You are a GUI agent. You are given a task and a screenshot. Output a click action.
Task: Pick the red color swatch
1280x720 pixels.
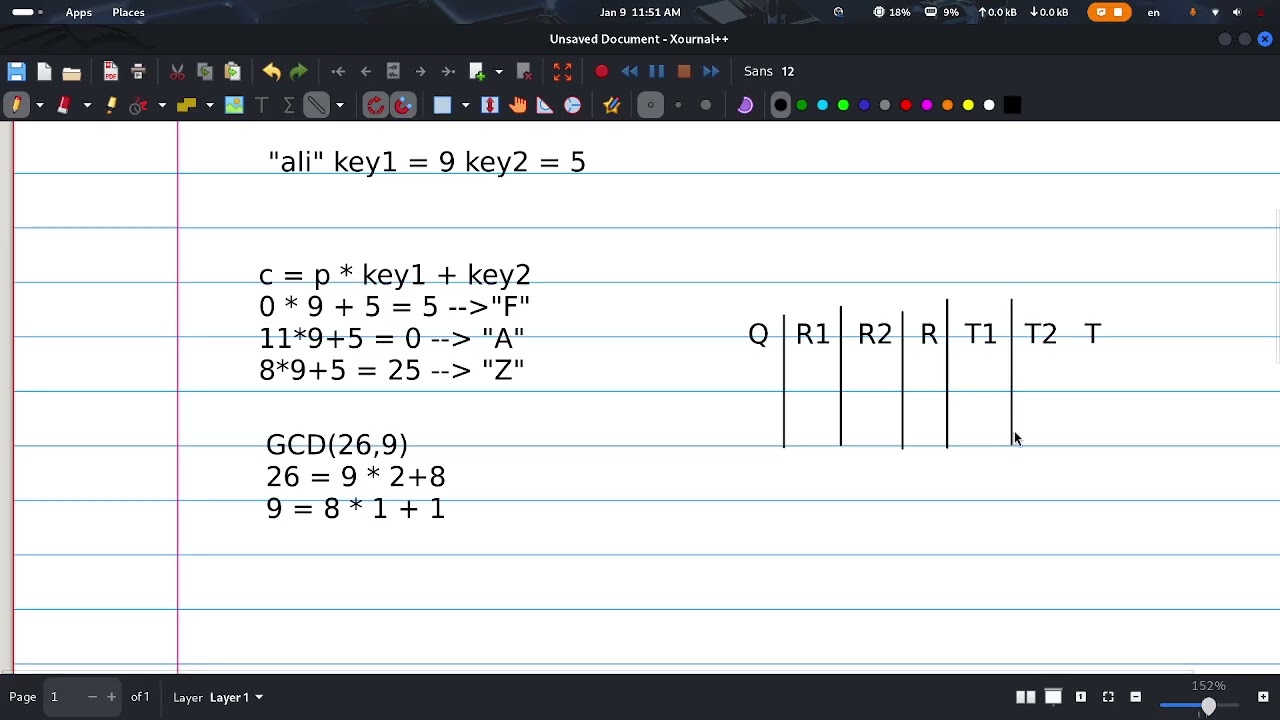[x=906, y=105]
